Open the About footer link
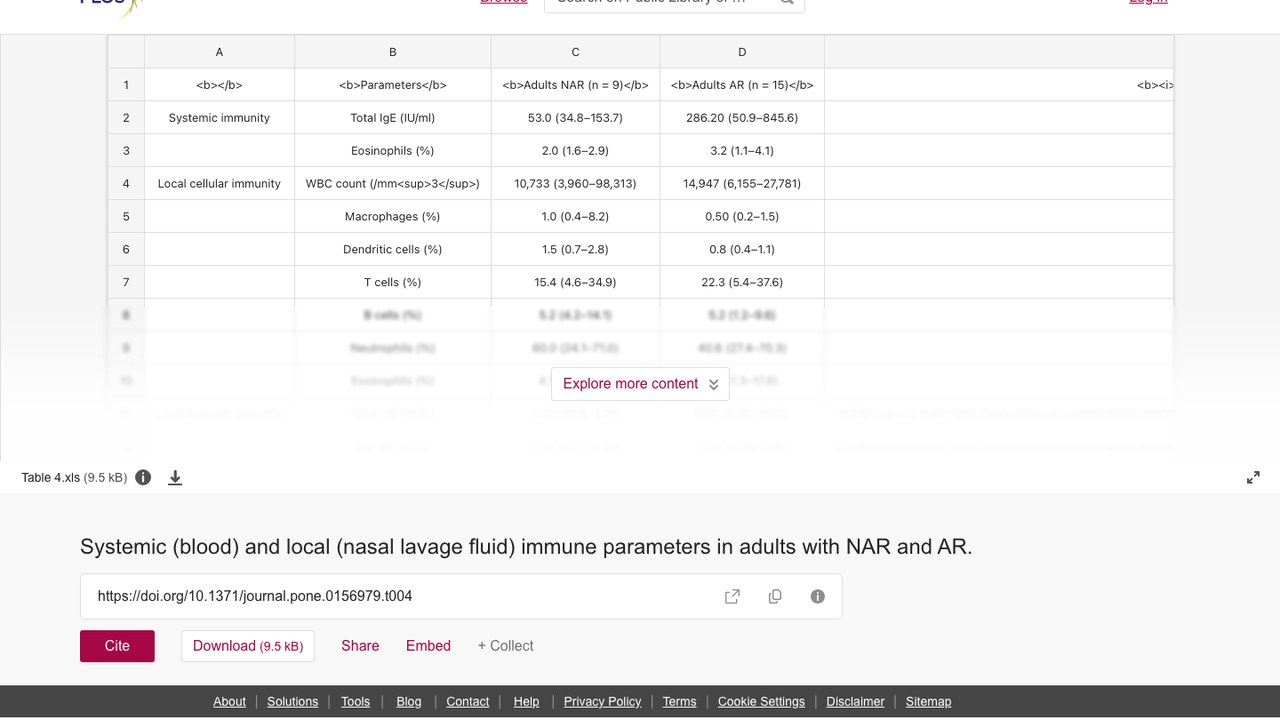This screenshot has width=1280, height=720. coord(229,702)
